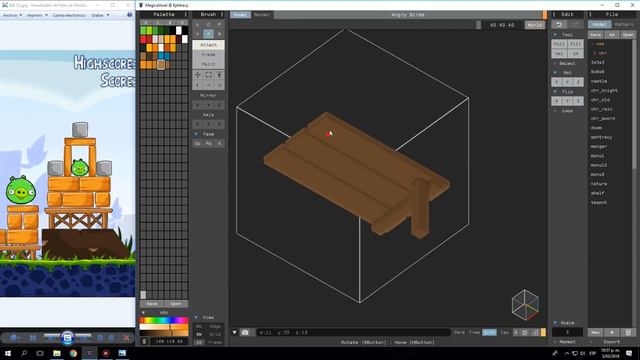Open the castle model in file list
640x360 pixels.
point(599,81)
